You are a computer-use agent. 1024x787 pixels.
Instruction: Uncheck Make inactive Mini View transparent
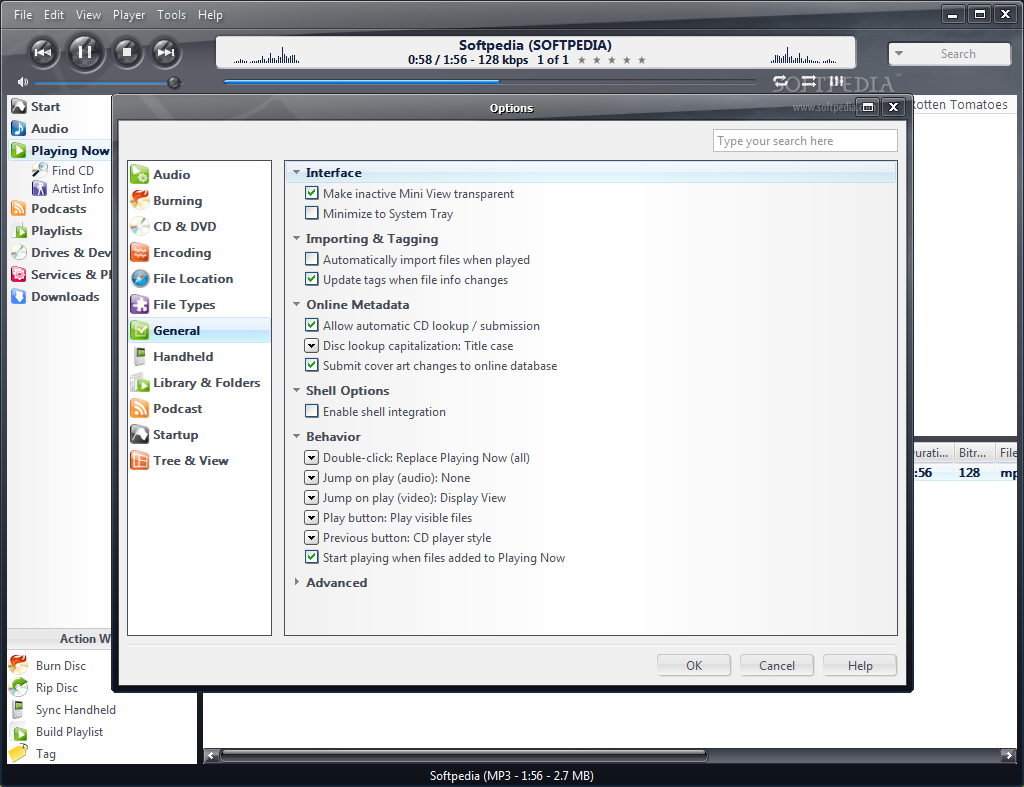[x=312, y=193]
